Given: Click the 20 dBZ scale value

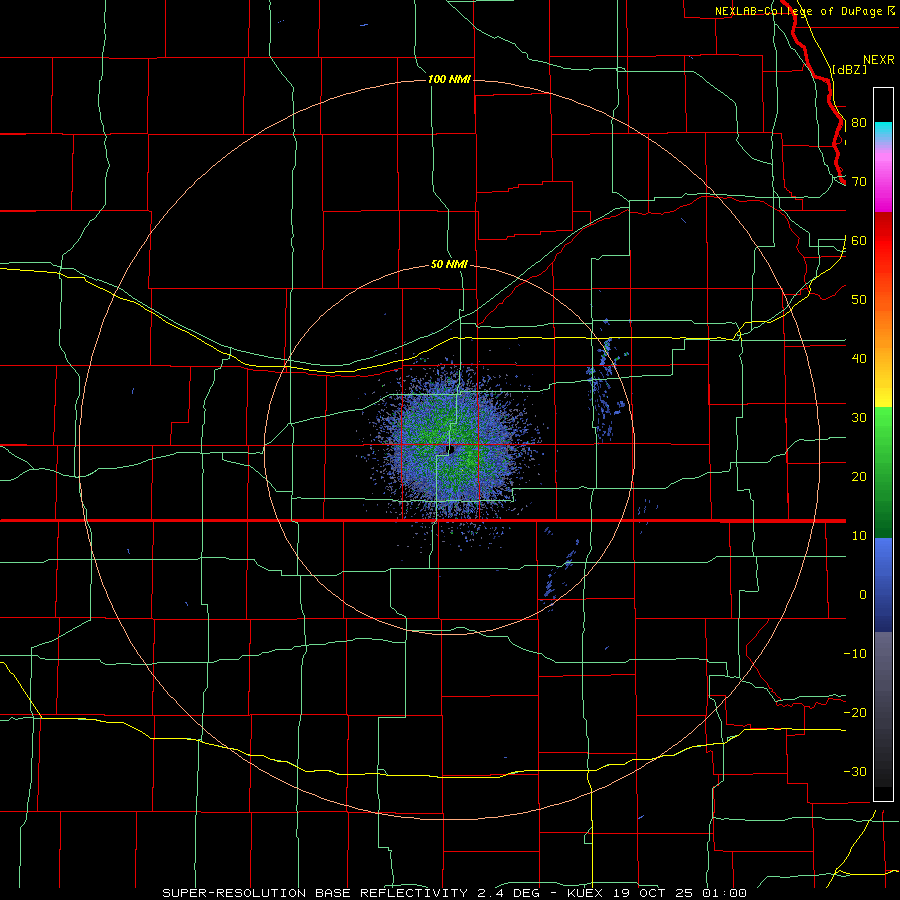Looking at the screenshot, I should pos(859,477).
